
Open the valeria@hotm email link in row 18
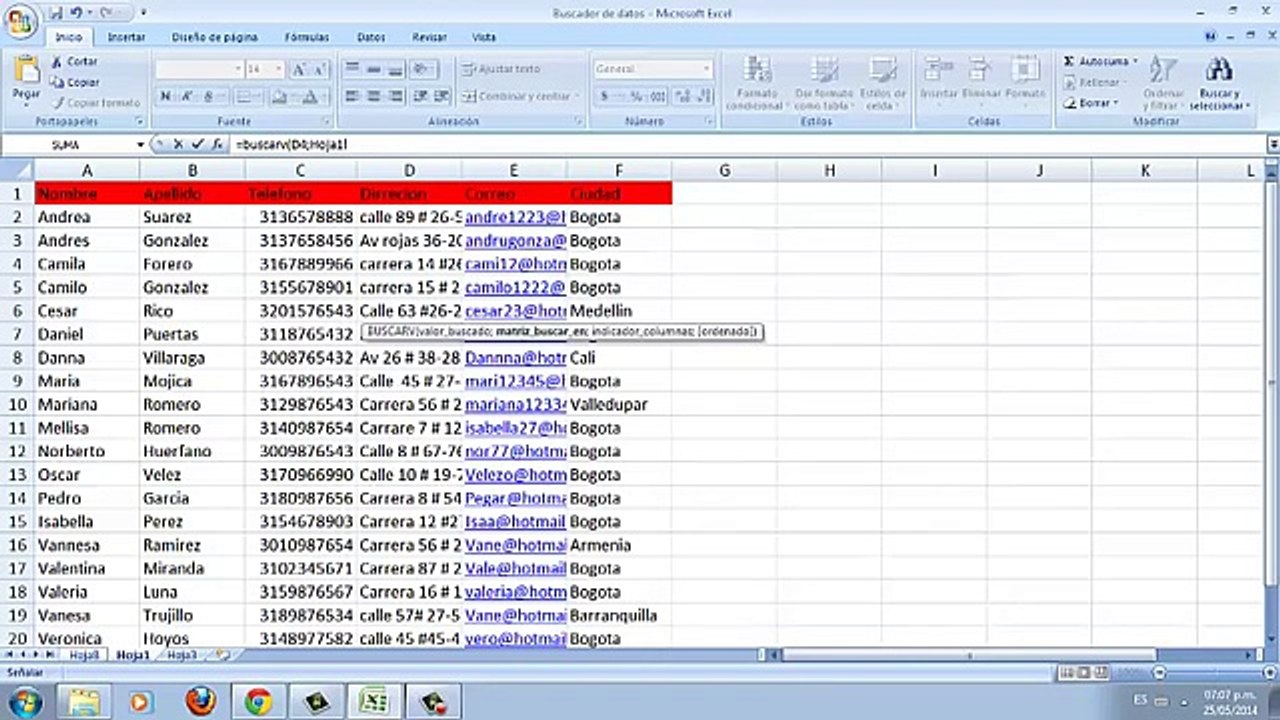(x=515, y=592)
